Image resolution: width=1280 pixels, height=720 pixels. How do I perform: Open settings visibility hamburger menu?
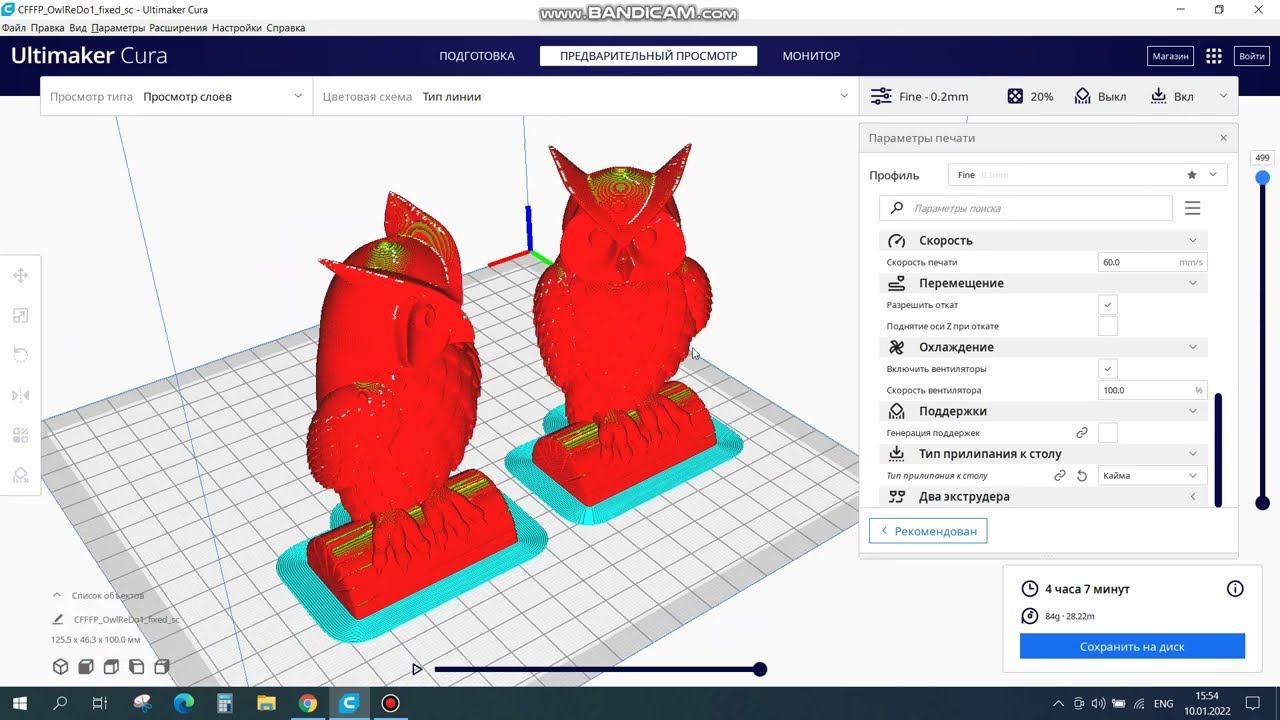coord(1192,208)
